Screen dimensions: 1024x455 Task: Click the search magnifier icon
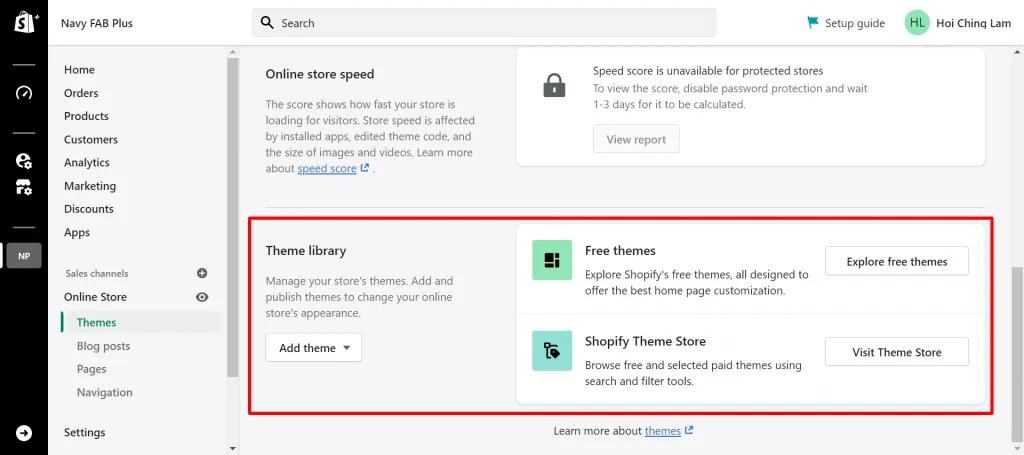[267, 23]
